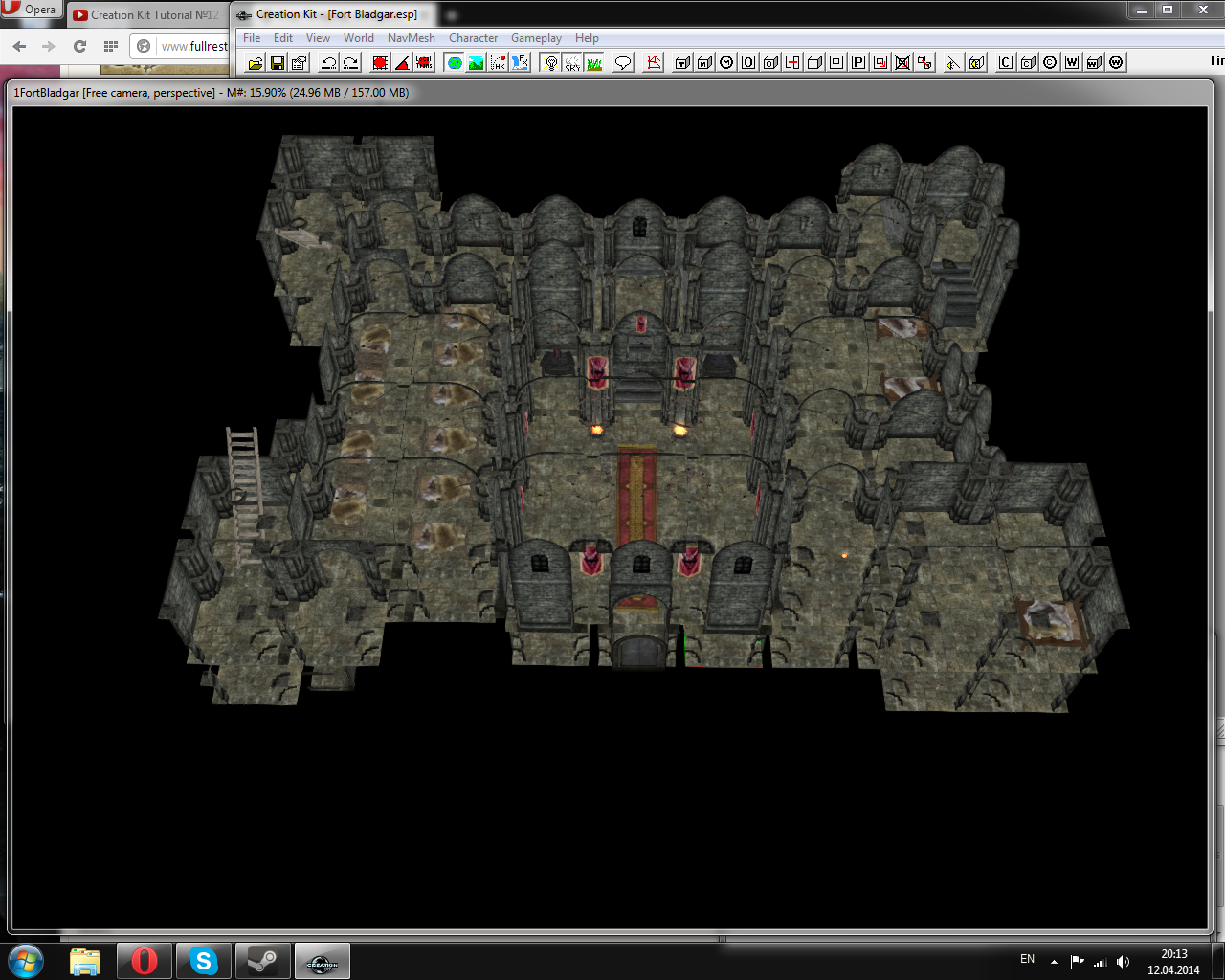Open landscape editing tool
The height and width of the screenshot is (980, 1225).
click(476, 62)
